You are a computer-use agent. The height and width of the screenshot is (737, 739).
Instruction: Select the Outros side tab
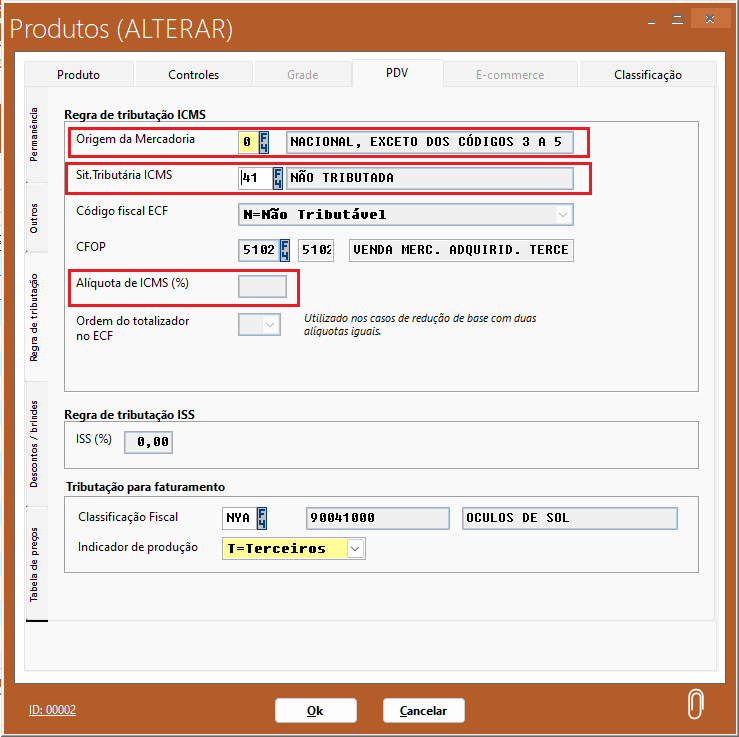[x=34, y=218]
